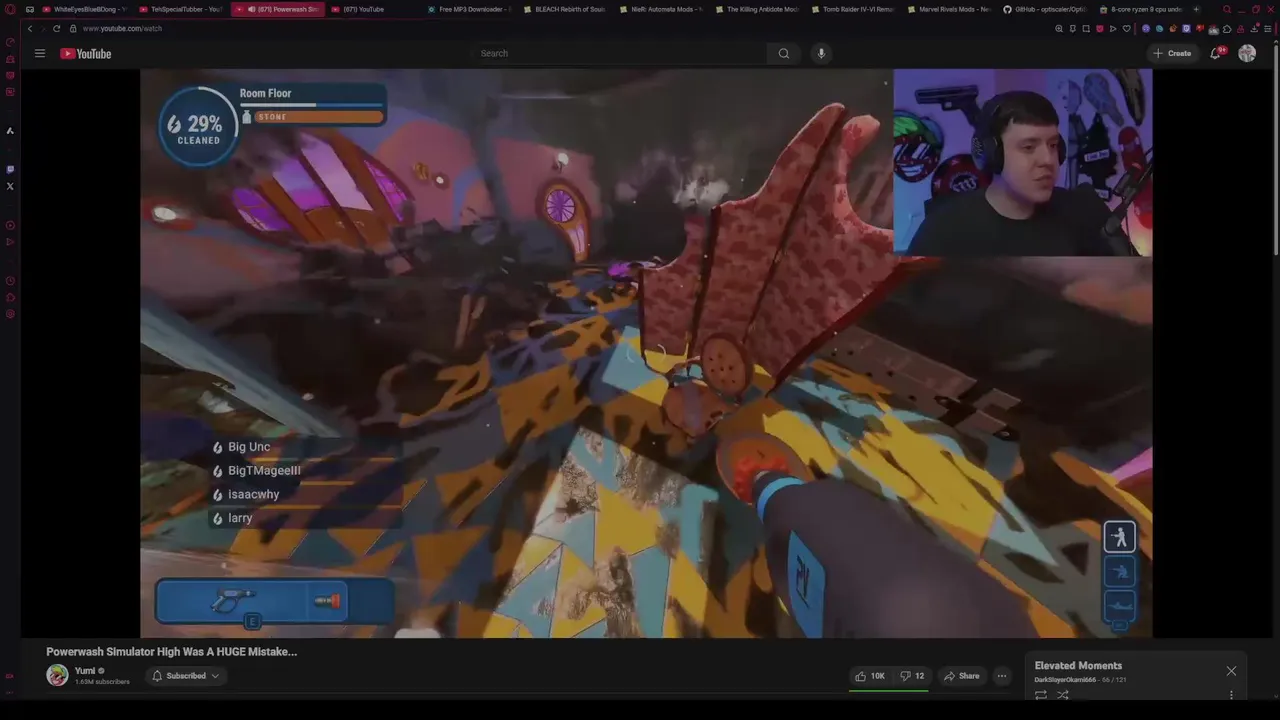Start voice search with the microphone

point(821,53)
